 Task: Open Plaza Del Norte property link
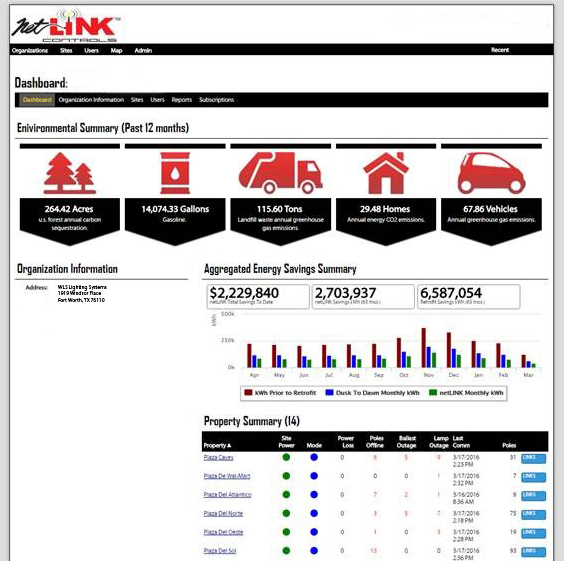(223, 514)
